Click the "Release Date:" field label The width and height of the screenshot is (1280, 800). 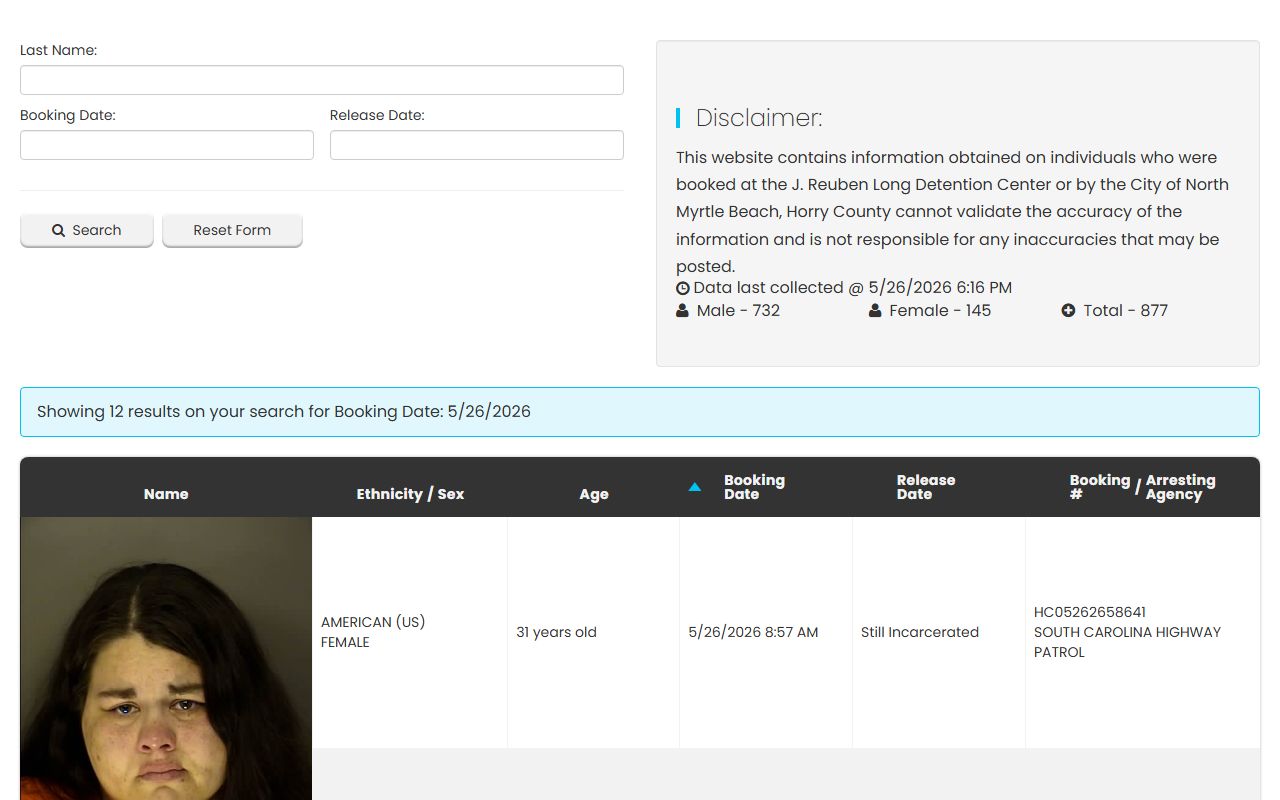coord(377,115)
